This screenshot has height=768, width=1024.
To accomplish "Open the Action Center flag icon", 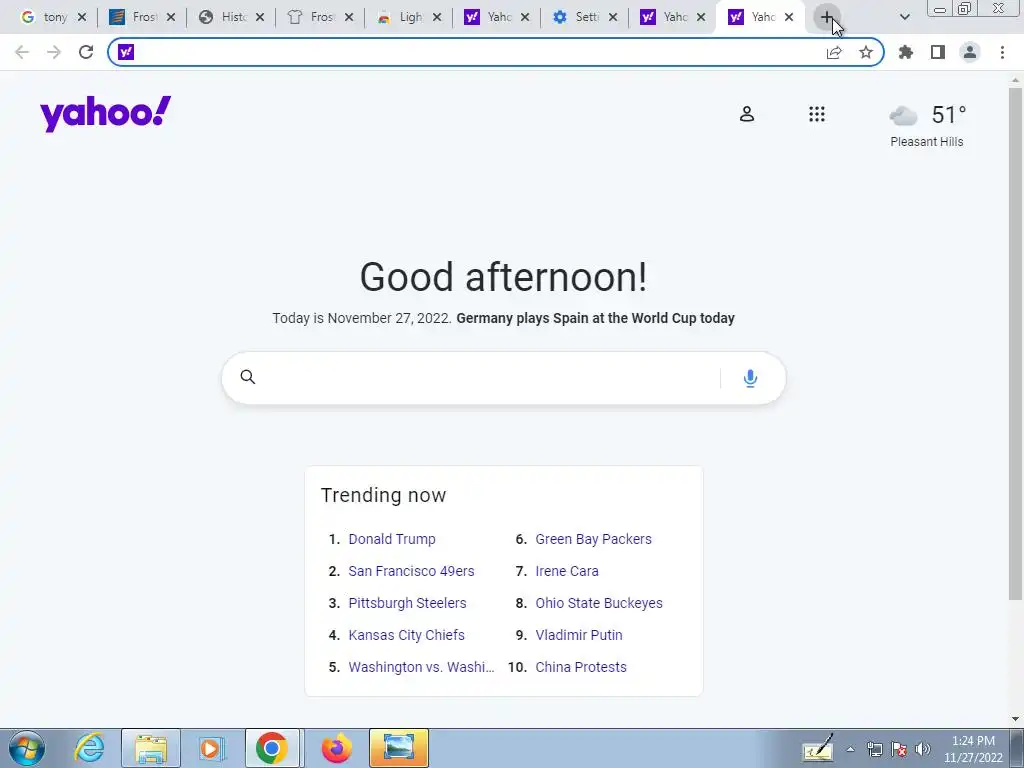I will point(899,749).
